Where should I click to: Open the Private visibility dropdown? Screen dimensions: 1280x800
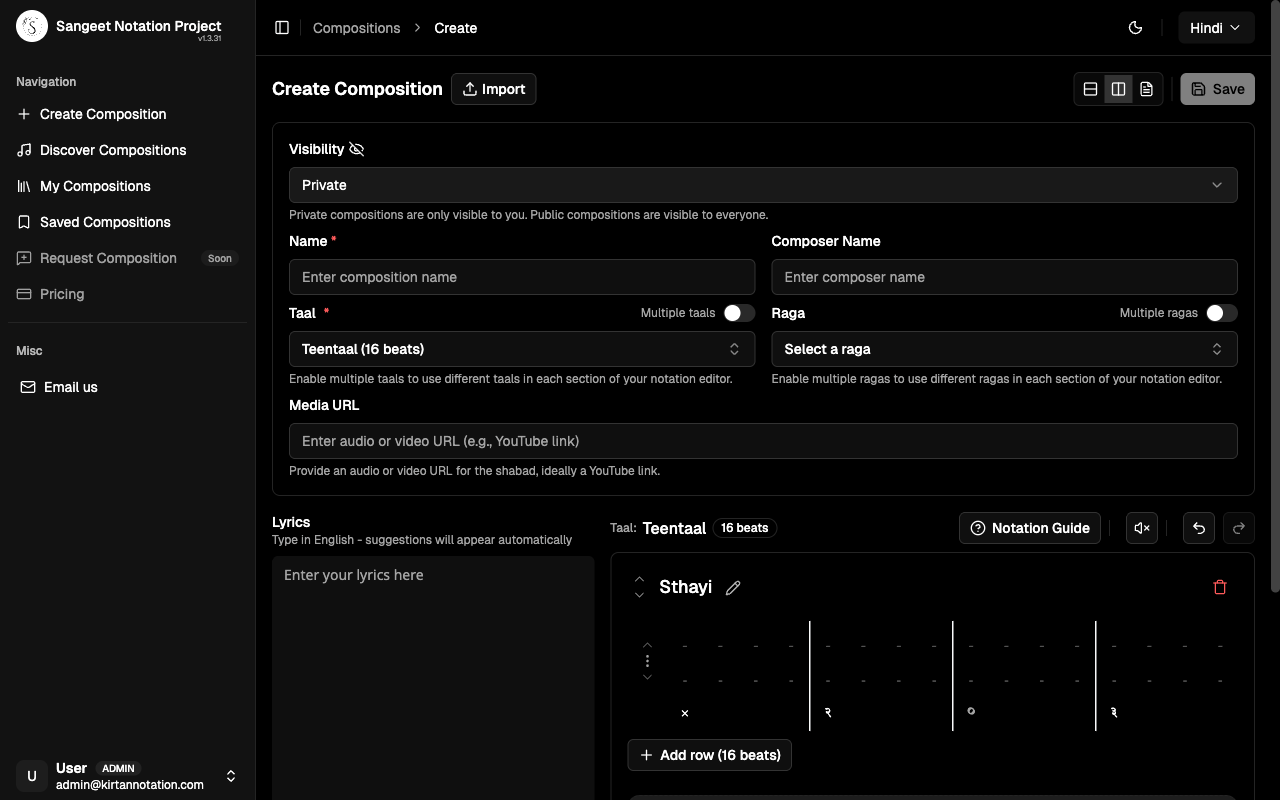tap(763, 184)
